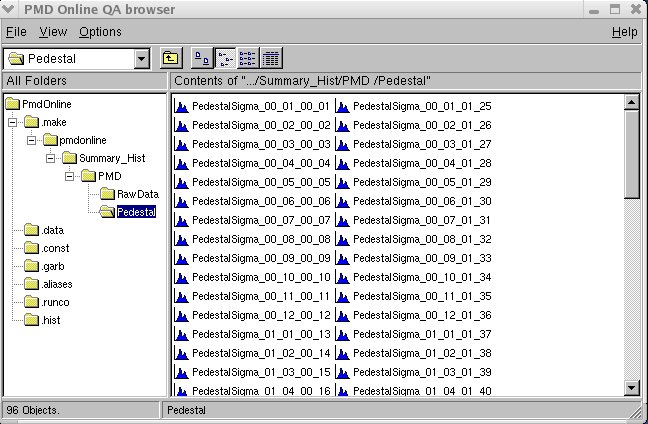Click the PMD folder icon
Image resolution: width=648 pixels, height=424 pixels.
coord(88,176)
